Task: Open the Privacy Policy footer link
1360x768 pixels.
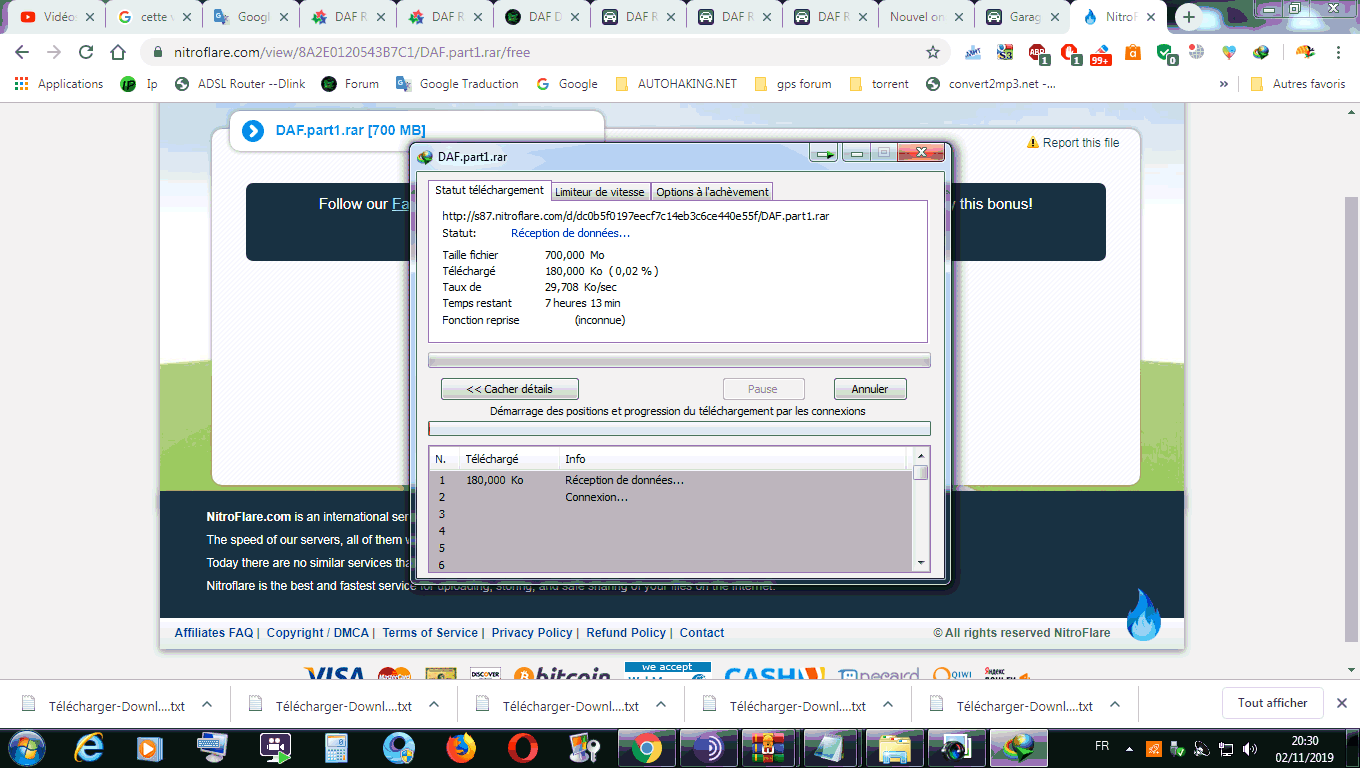Action: coord(532,633)
